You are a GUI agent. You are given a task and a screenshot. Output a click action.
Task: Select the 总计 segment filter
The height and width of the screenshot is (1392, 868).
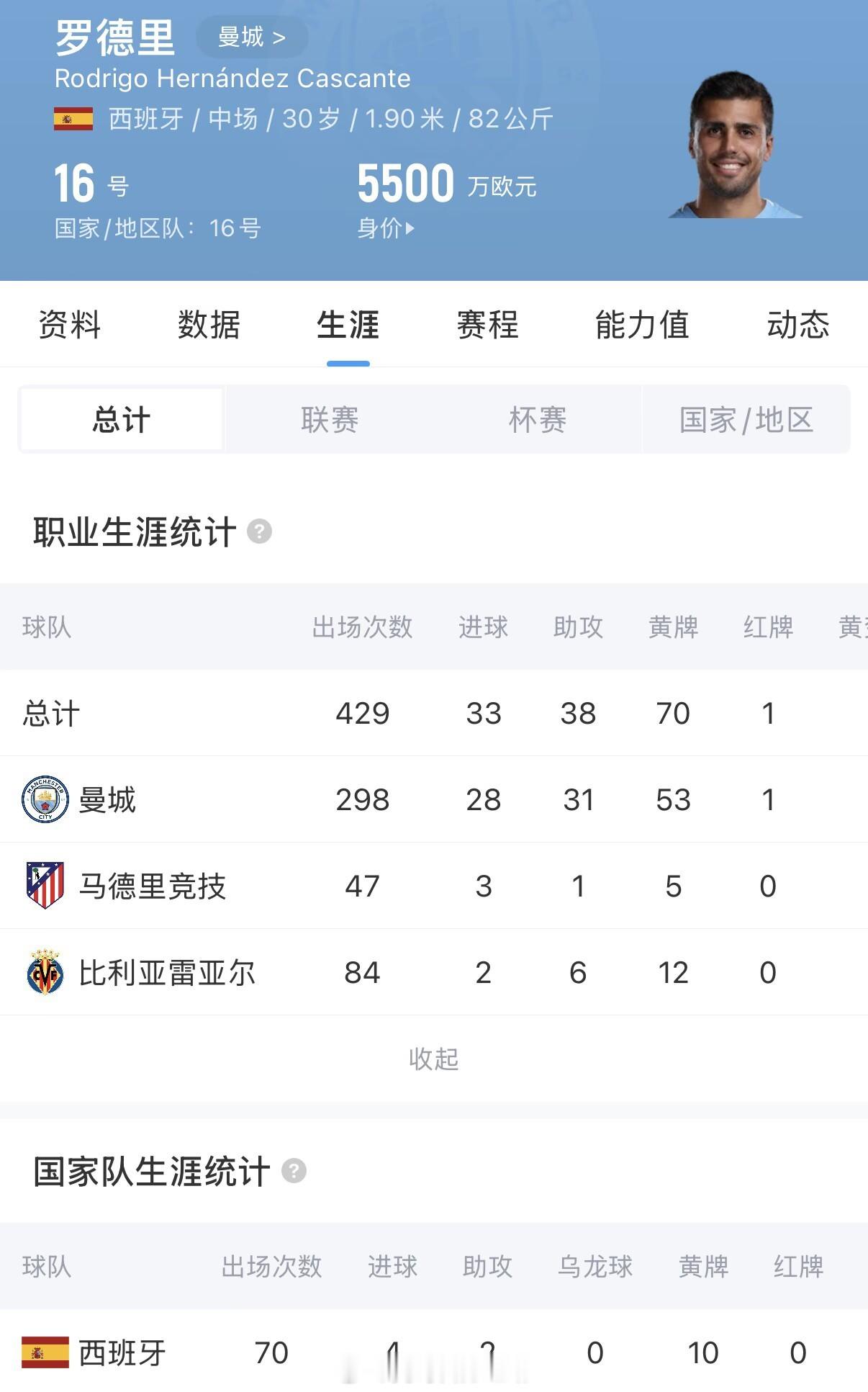tap(122, 419)
